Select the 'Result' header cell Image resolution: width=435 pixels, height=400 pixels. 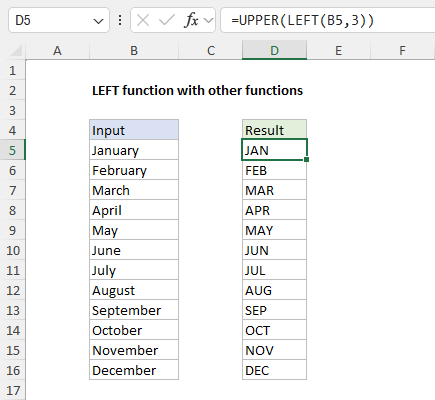(274, 130)
